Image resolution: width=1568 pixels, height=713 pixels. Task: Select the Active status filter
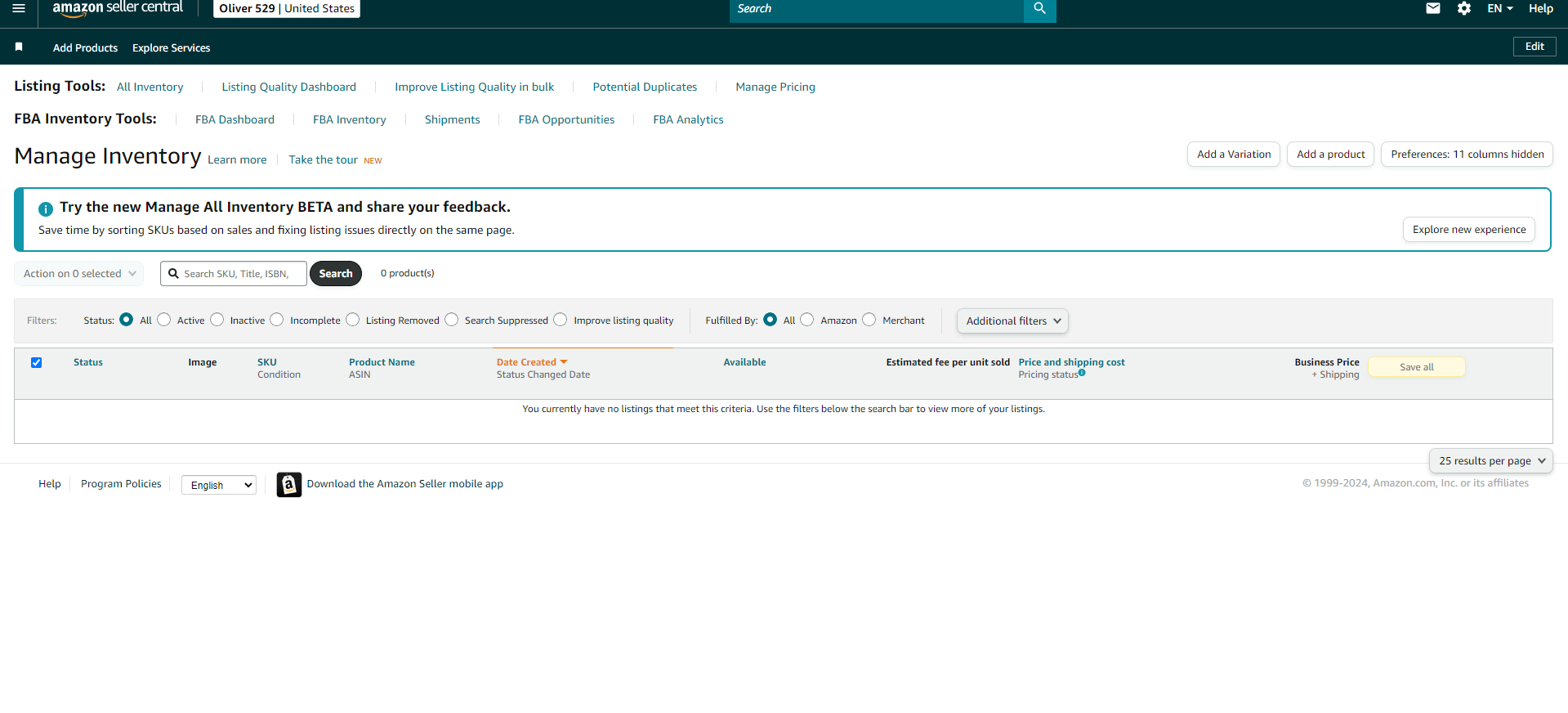pos(164,320)
